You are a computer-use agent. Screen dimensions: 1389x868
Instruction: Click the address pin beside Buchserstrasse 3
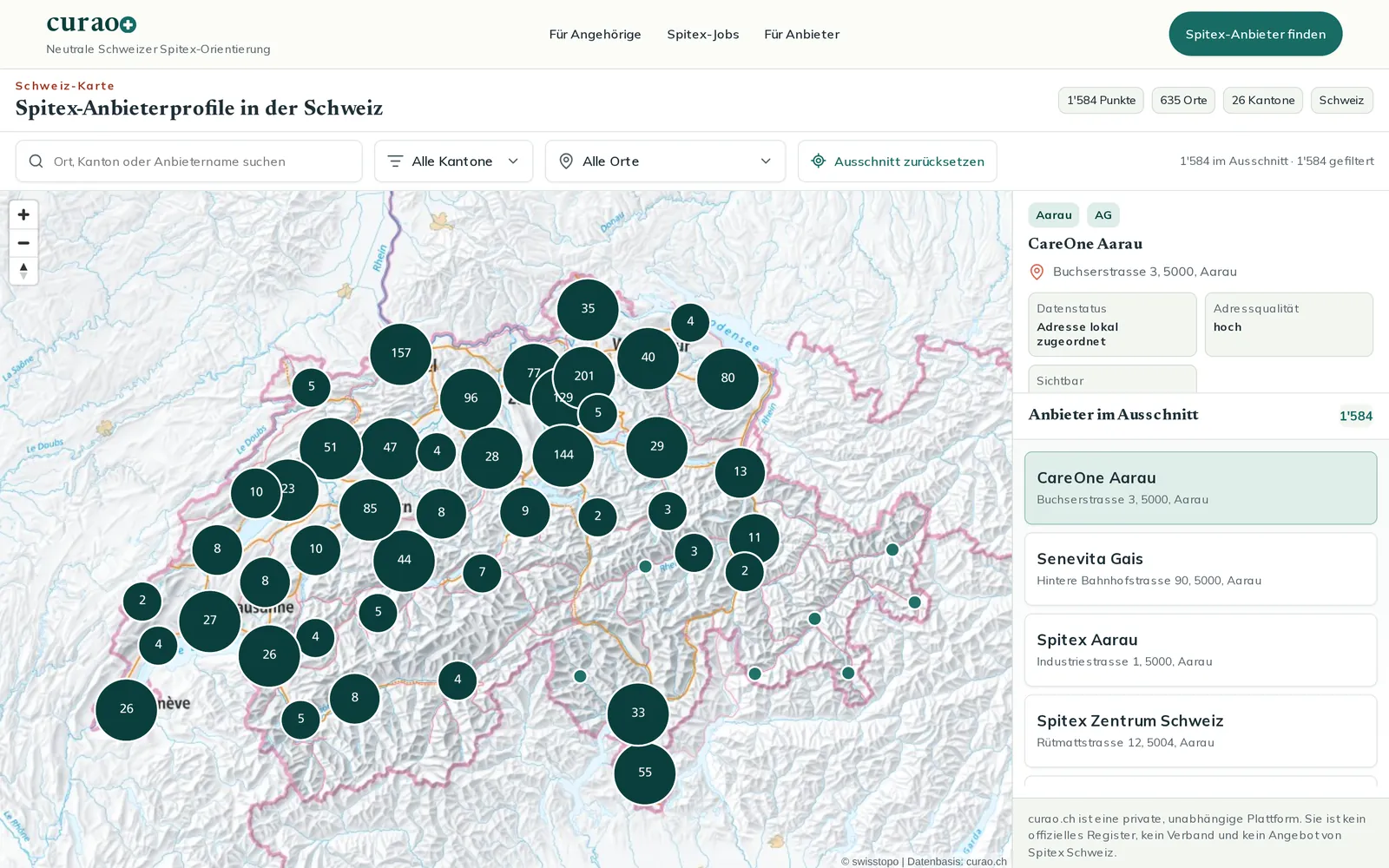coord(1037,272)
